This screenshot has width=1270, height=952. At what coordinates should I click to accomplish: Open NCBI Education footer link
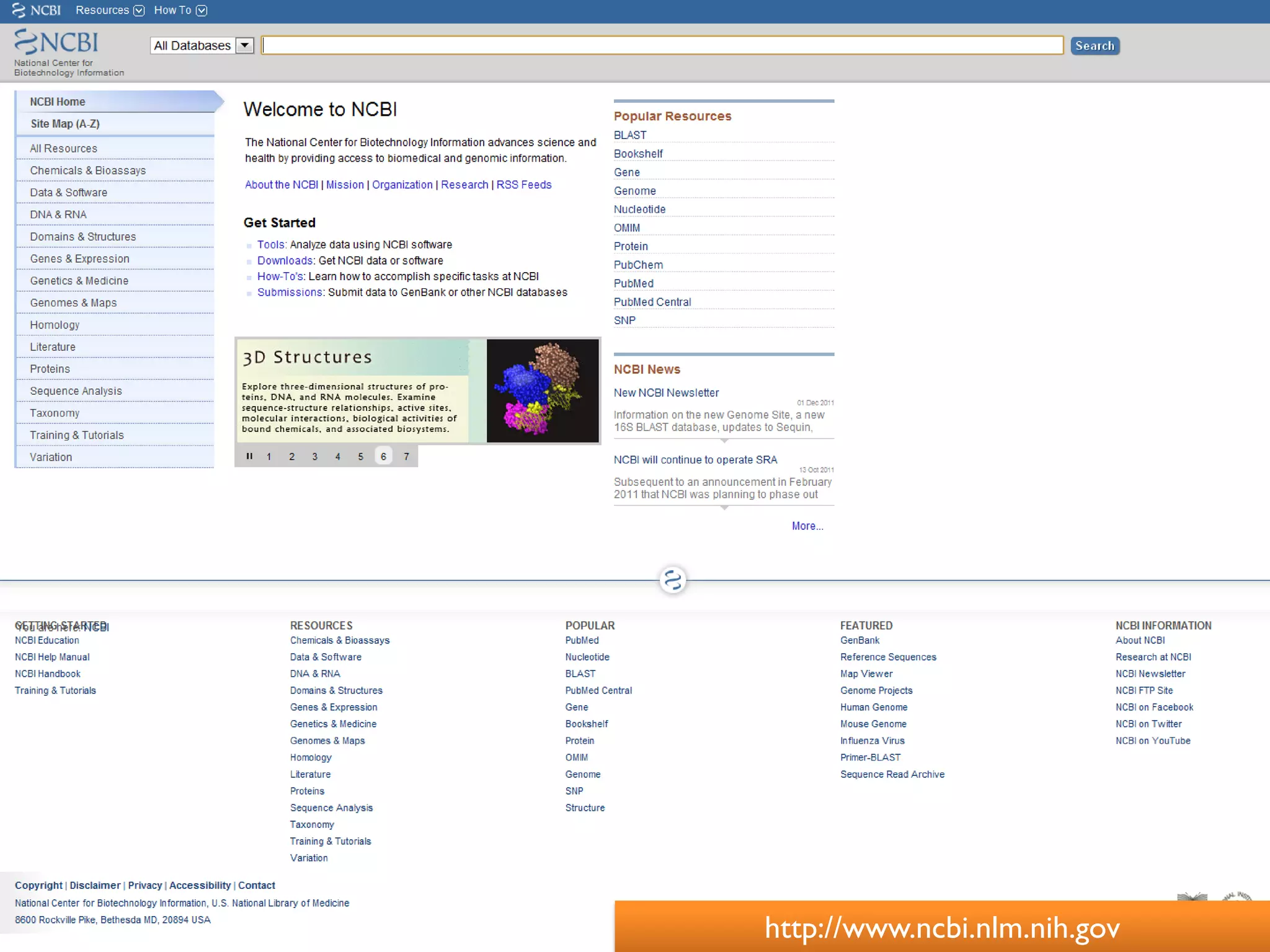47,641
